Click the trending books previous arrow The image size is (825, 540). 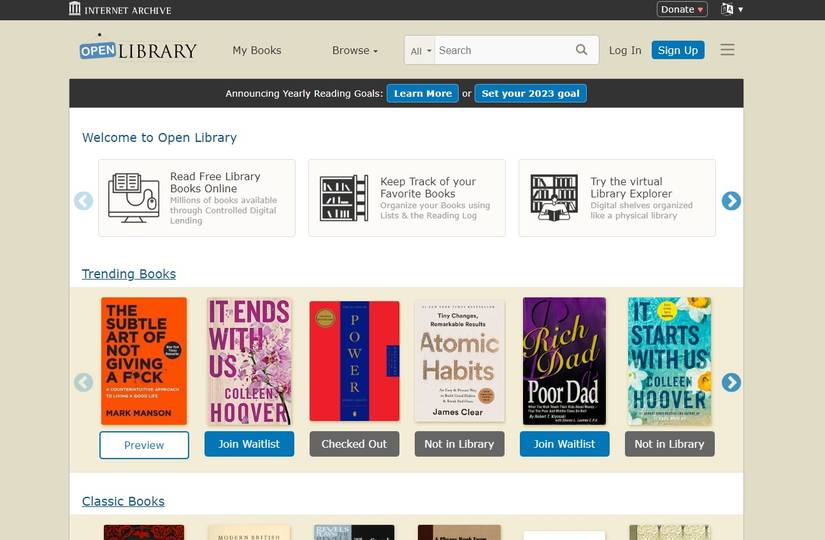[84, 382]
